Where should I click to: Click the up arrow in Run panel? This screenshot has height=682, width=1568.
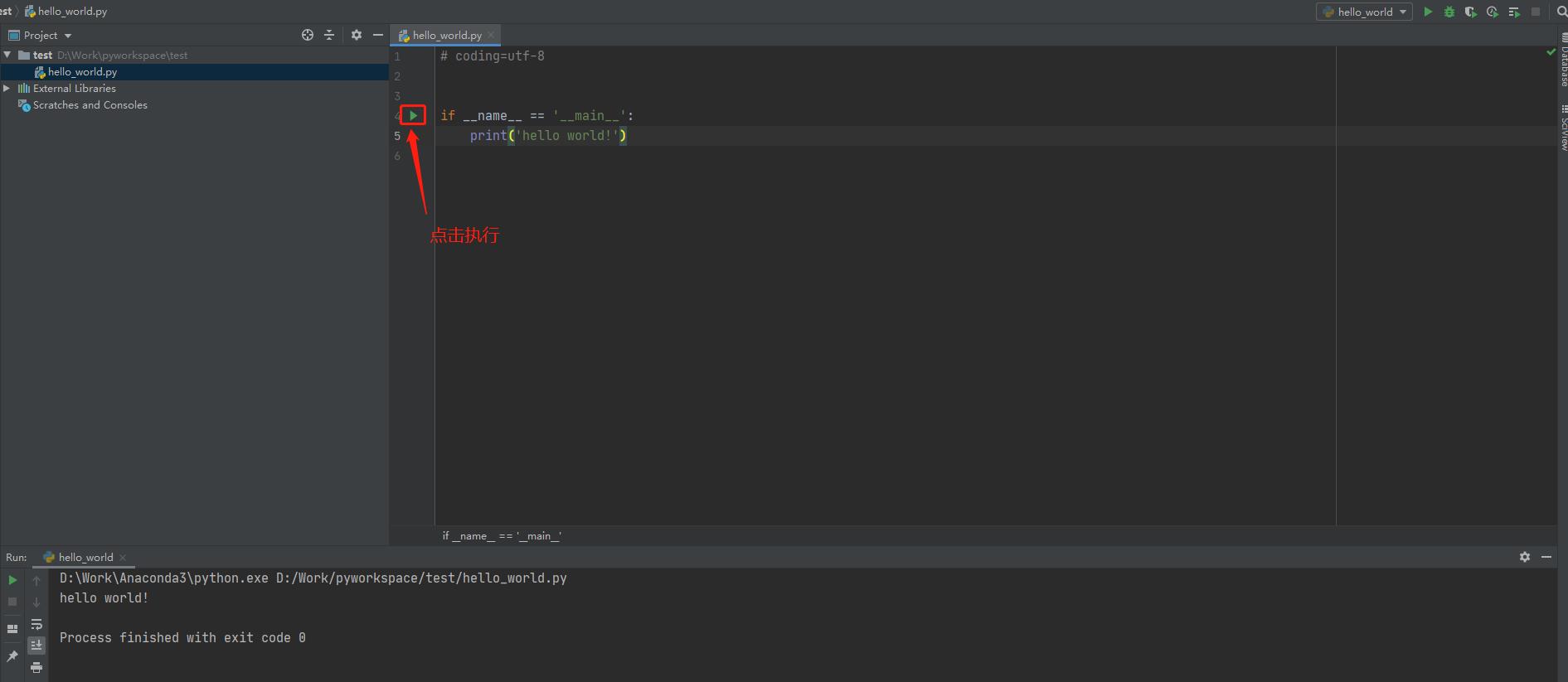(x=36, y=581)
